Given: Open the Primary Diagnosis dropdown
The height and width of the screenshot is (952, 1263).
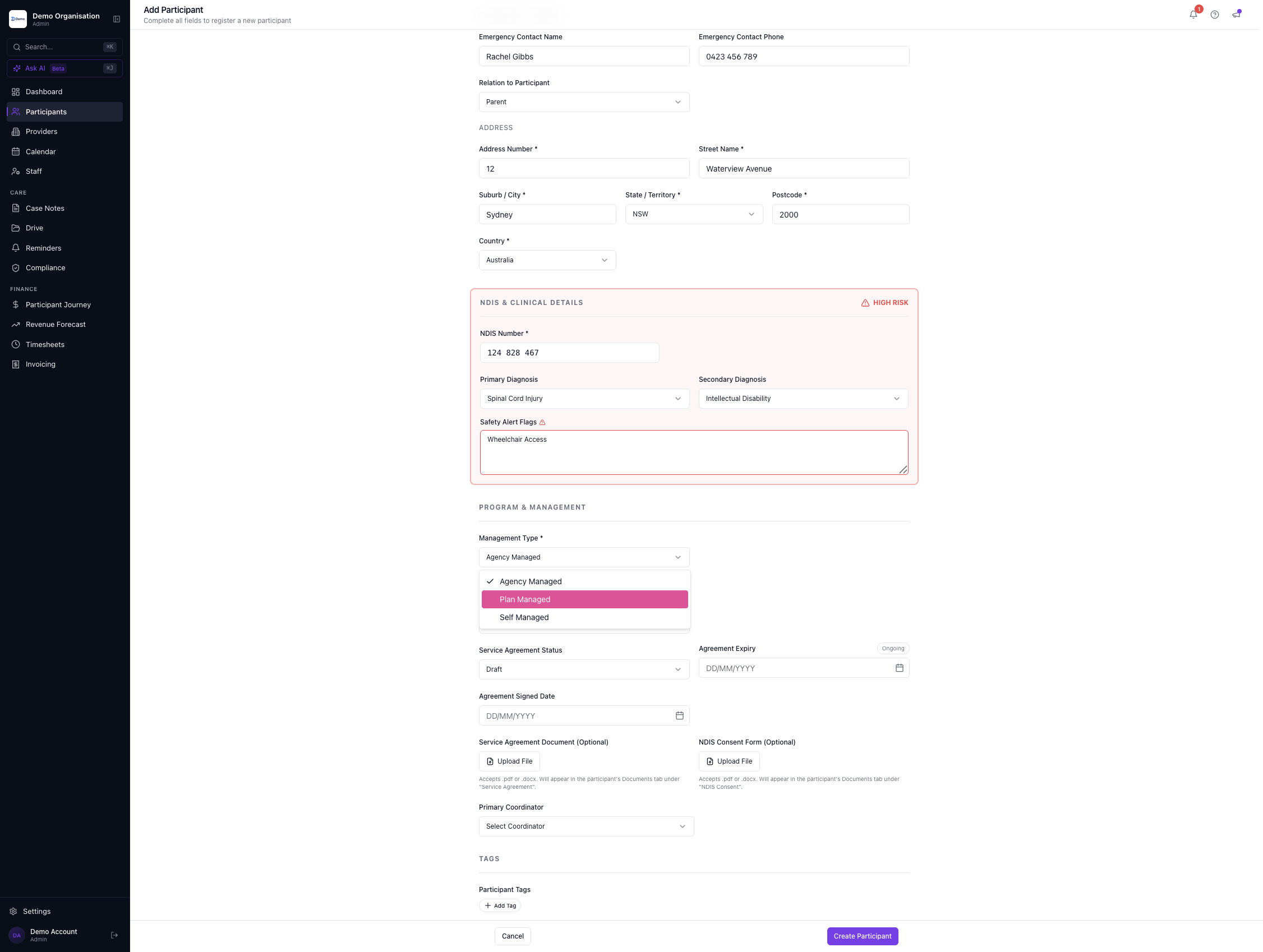Looking at the screenshot, I should click(585, 399).
